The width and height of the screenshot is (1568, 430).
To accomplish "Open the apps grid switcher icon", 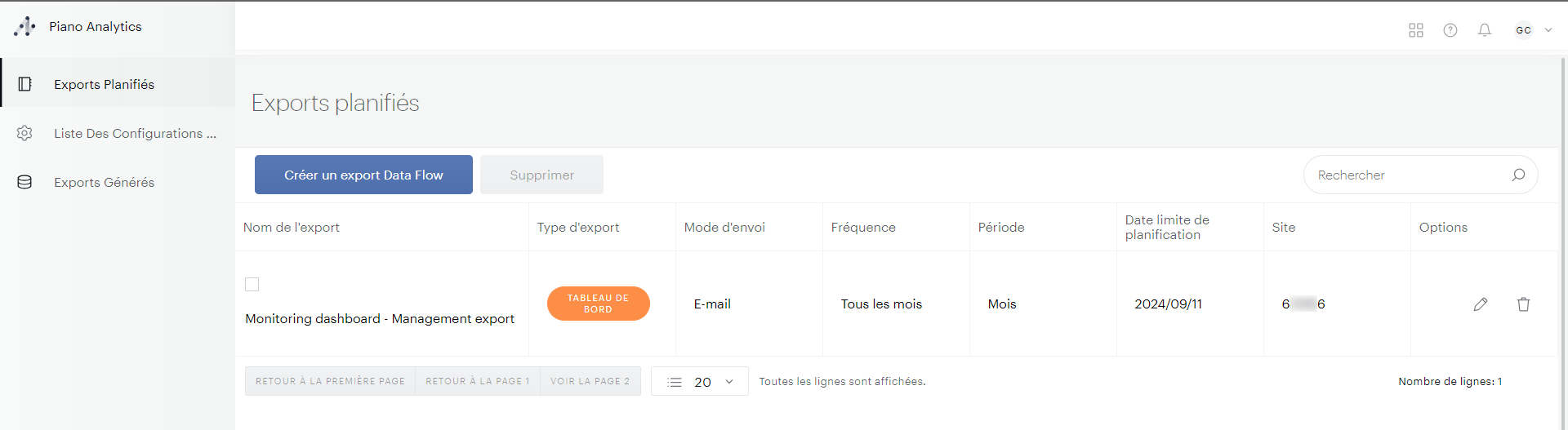I will point(1416,30).
